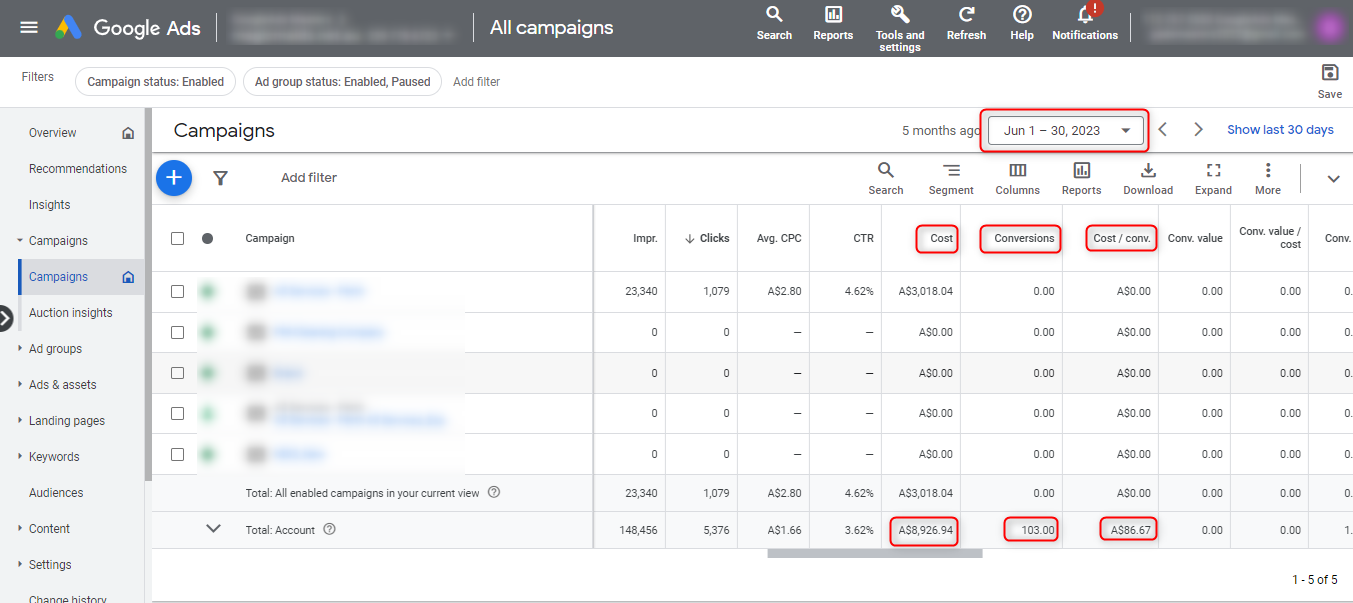The image size is (1353, 603).
Task: Open Change history in sidebar
Action: pyautogui.click(x=67, y=597)
